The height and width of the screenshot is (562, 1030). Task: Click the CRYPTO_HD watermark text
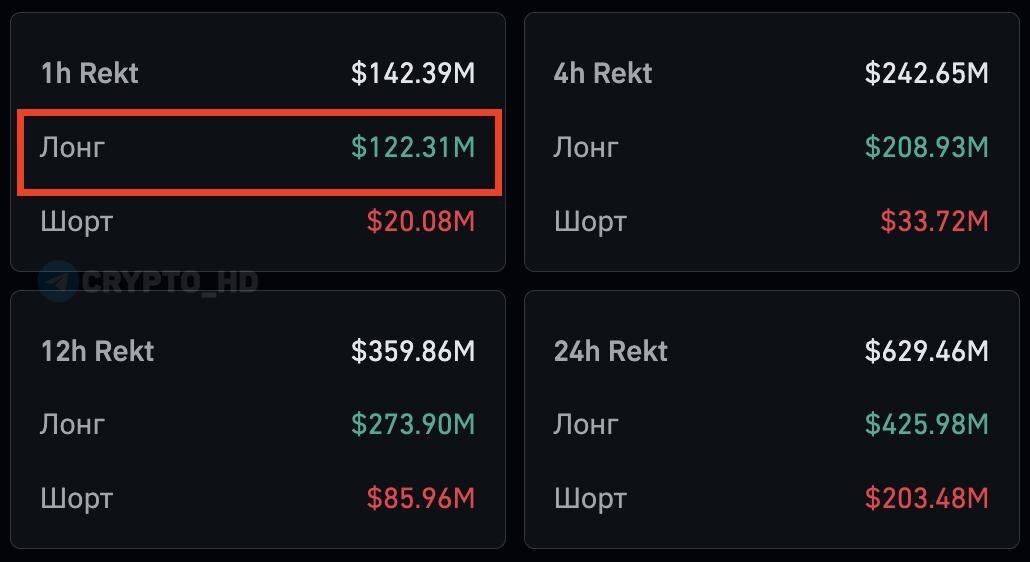click(169, 282)
